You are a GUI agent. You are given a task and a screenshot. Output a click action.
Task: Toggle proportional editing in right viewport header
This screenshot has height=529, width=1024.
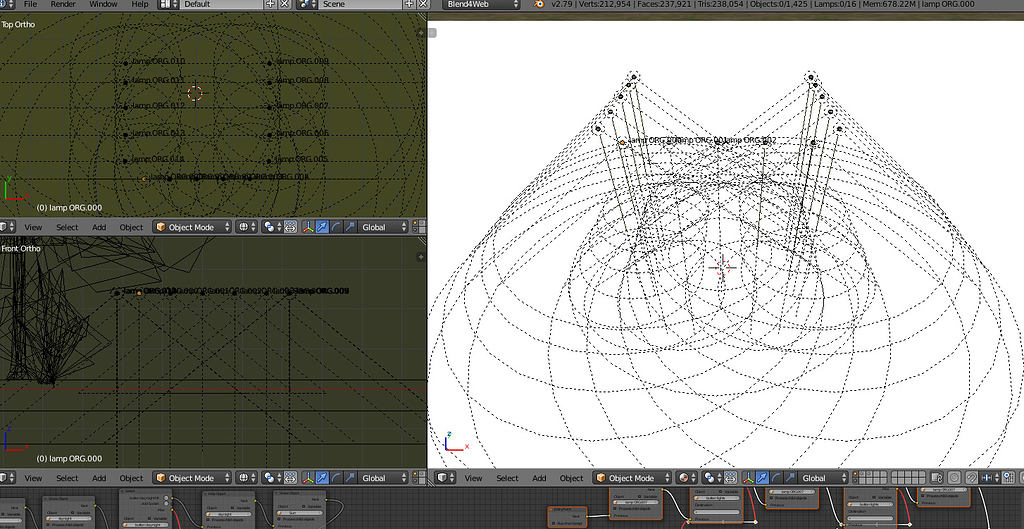(x=954, y=478)
